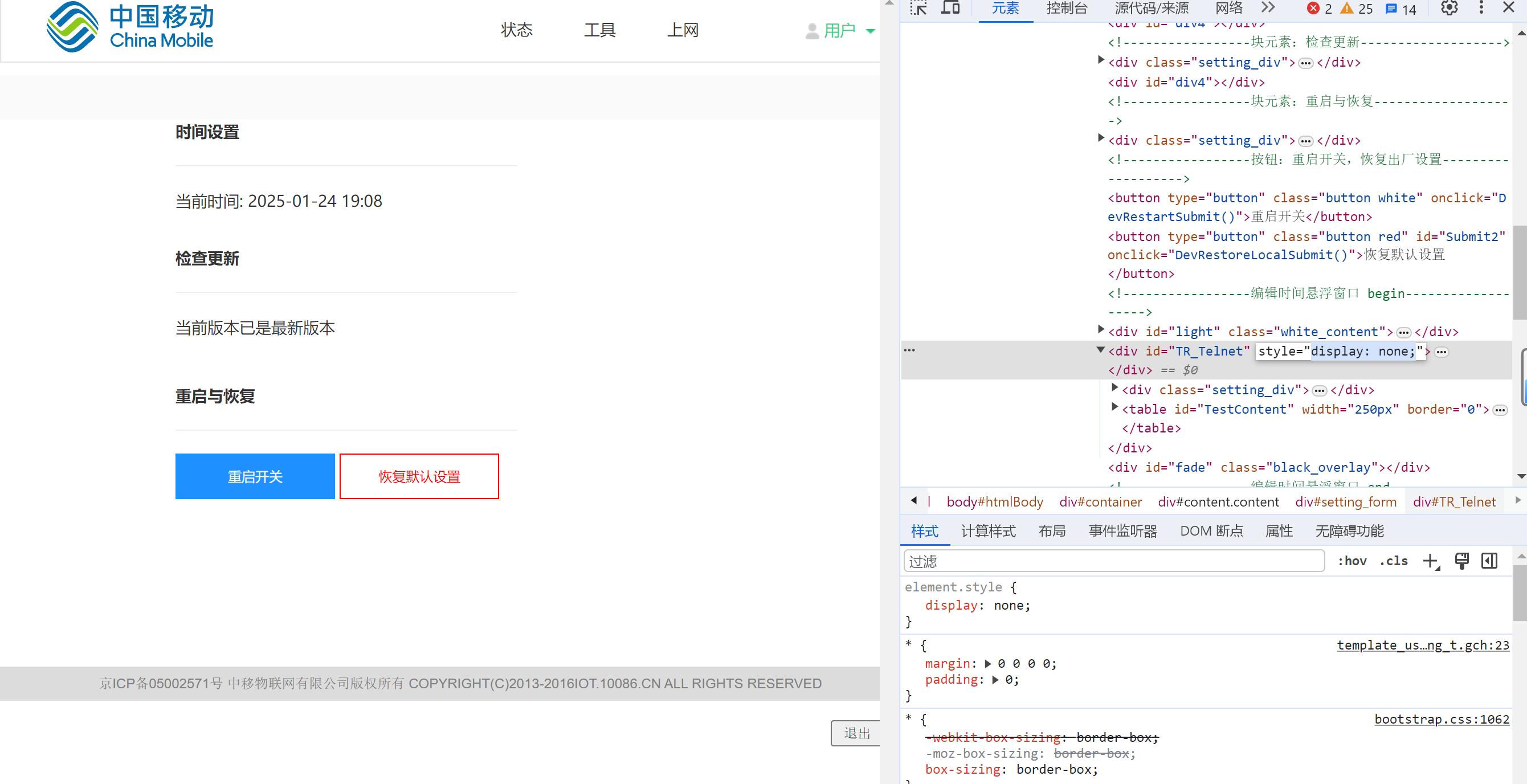Click the yellow warnings count icon

pyautogui.click(x=1347, y=9)
